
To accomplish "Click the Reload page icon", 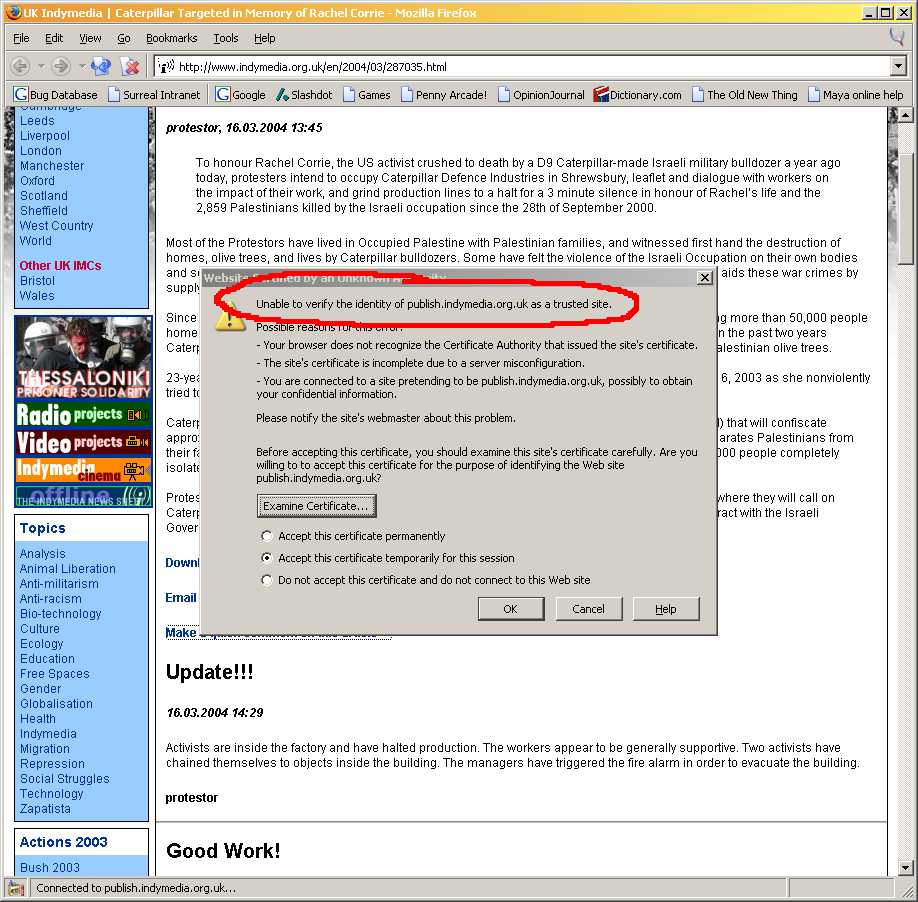I will (x=101, y=67).
